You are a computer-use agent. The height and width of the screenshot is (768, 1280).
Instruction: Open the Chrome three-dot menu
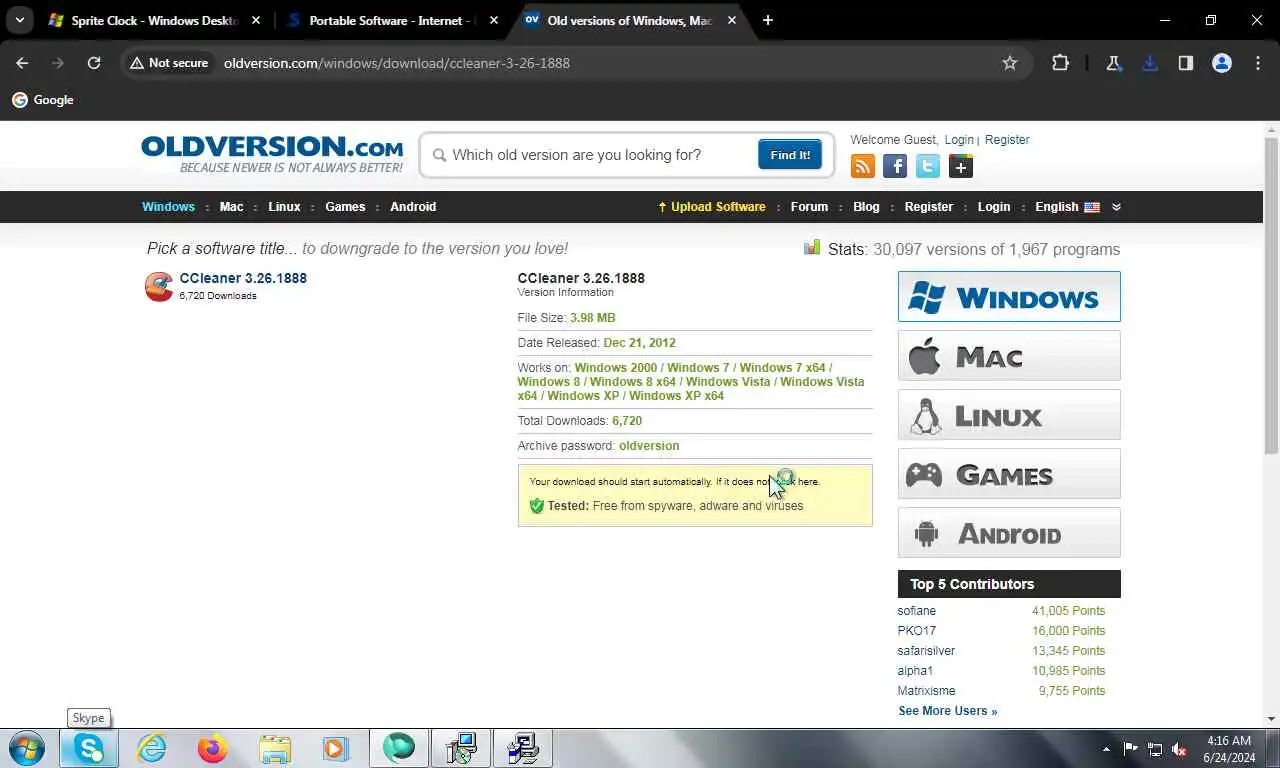coord(1257,63)
